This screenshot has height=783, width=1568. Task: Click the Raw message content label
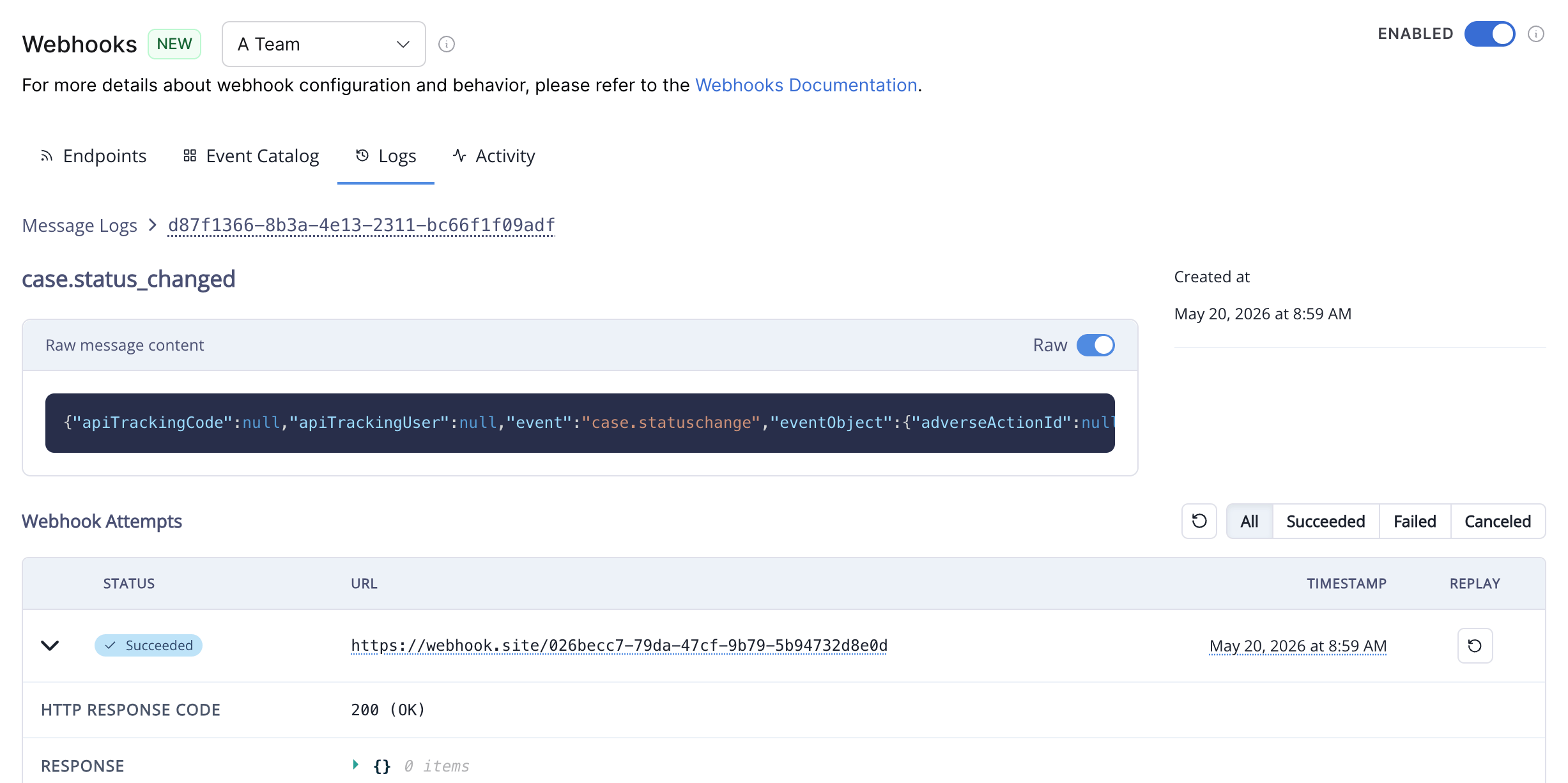(x=125, y=345)
